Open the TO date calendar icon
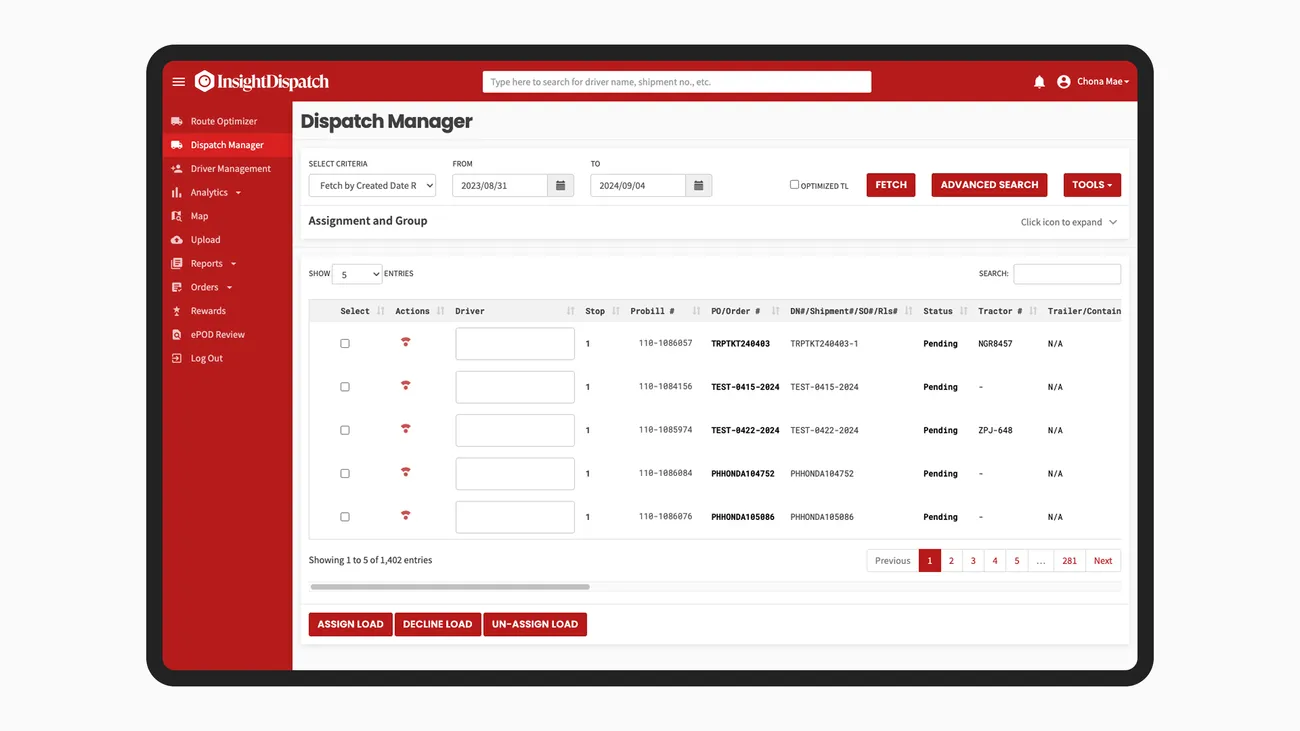 (699, 185)
